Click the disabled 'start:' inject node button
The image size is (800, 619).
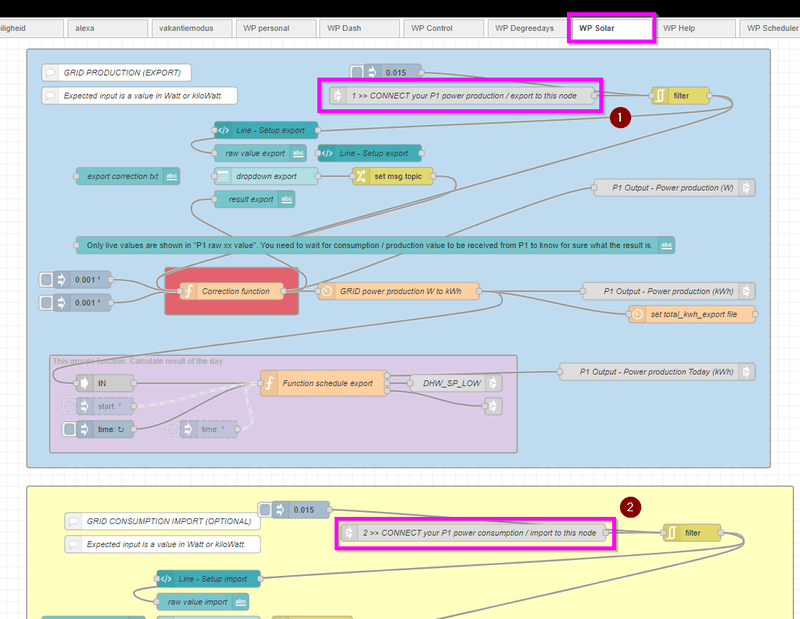69,406
